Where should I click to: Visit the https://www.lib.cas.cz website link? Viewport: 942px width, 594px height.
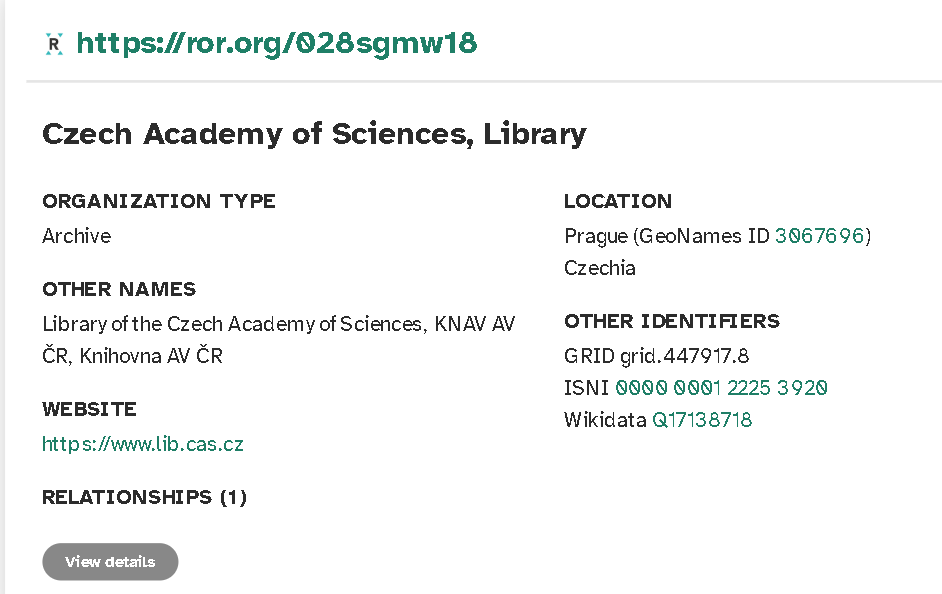[143, 444]
